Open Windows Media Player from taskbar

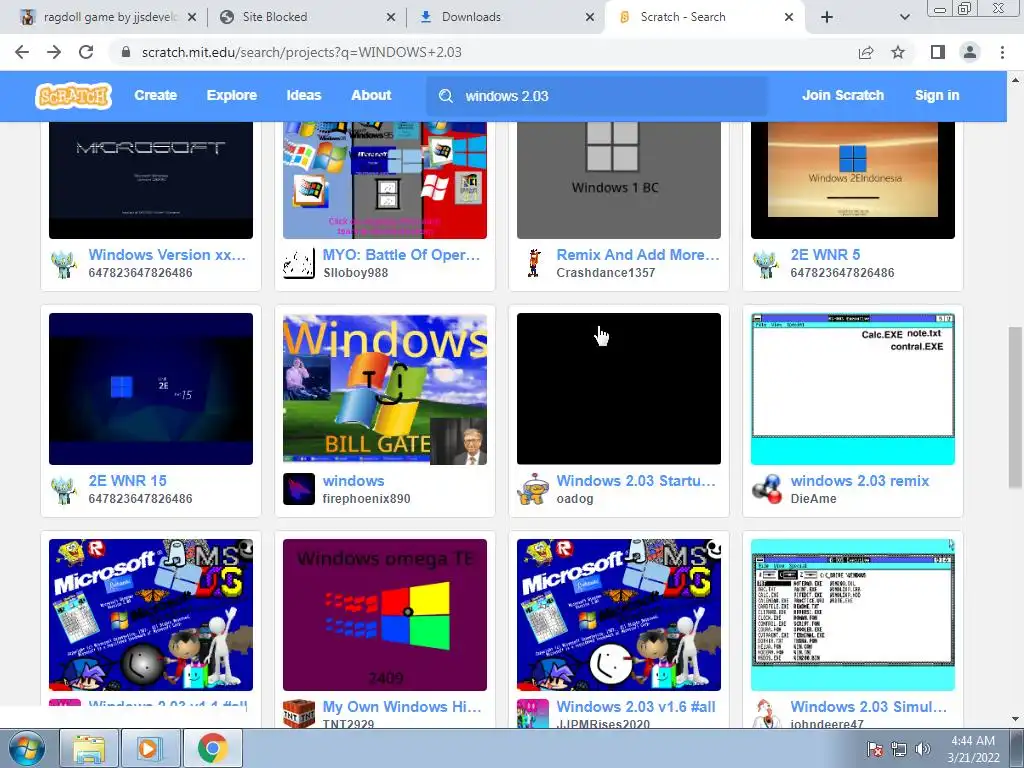coord(150,748)
